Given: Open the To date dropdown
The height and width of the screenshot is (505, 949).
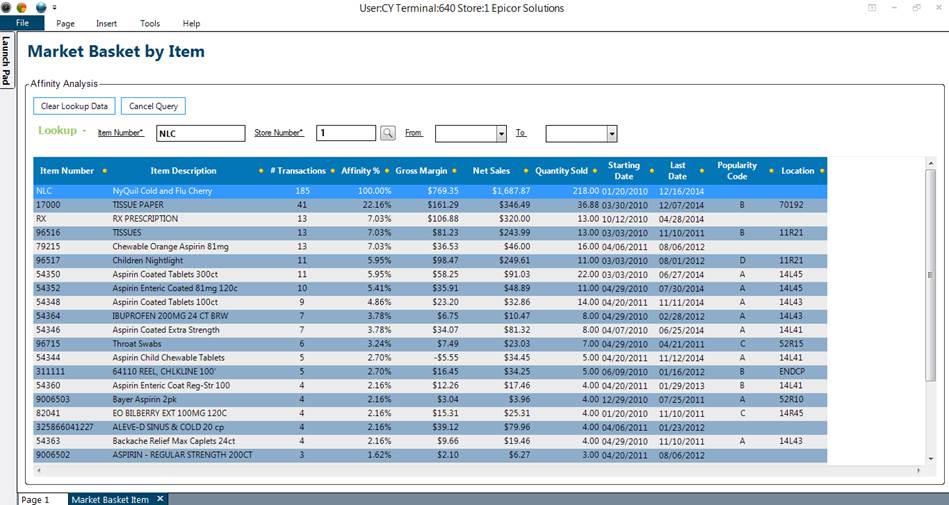Looking at the screenshot, I should pyautogui.click(x=611, y=133).
